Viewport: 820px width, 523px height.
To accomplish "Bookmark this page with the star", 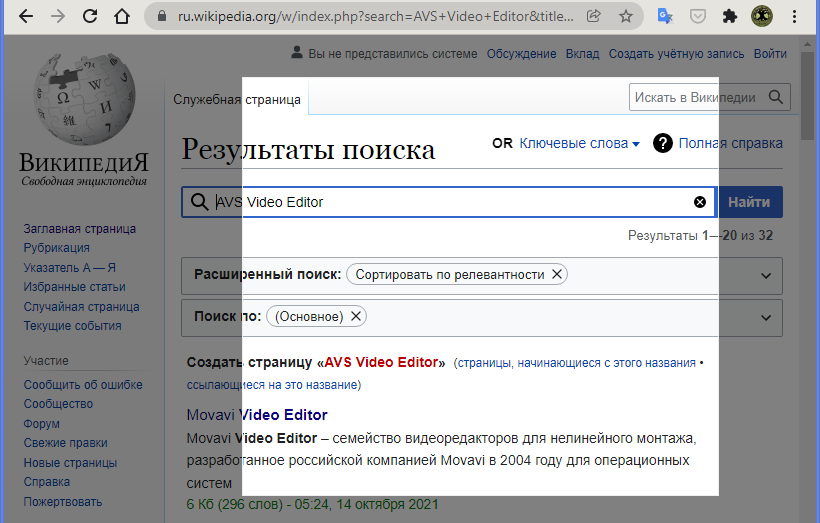I will tap(625, 17).
